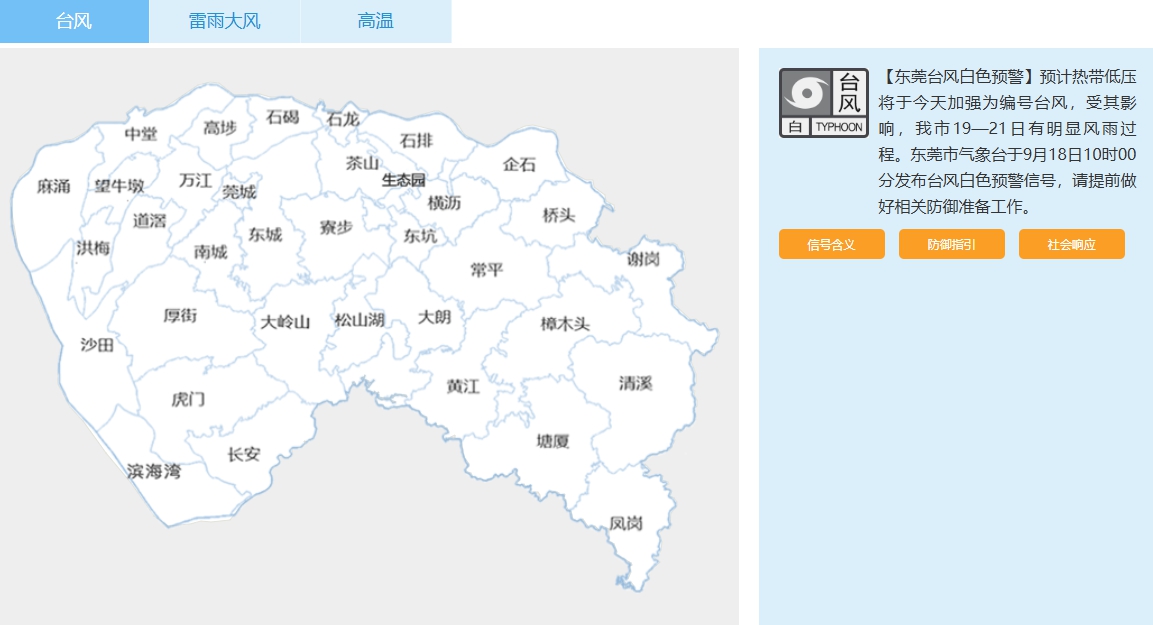Open the 防御指引 button

[951, 244]
